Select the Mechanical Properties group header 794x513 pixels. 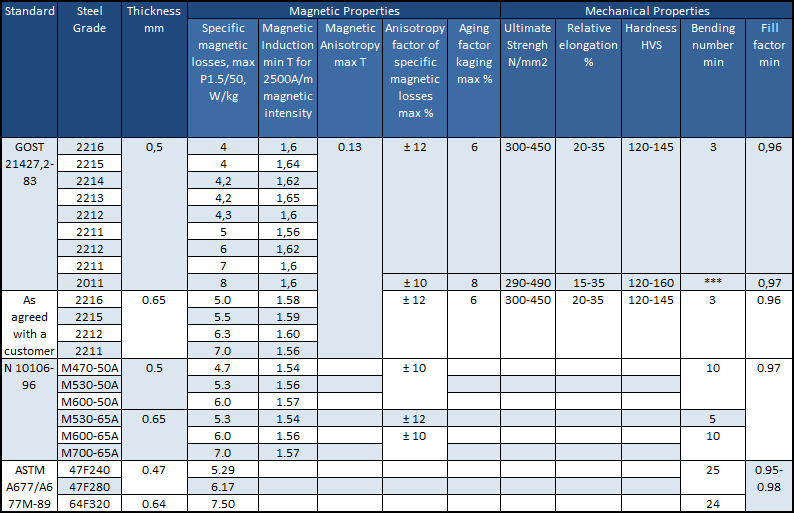click(x=641, y=11)
